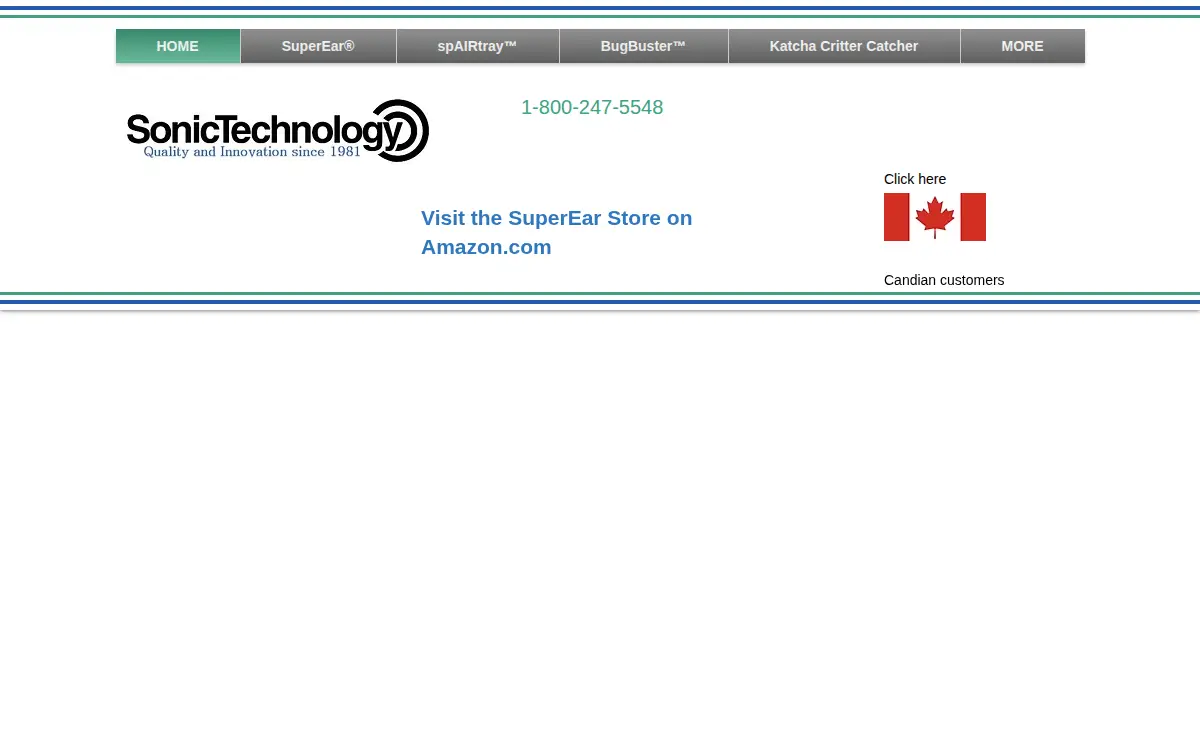Click the Canadian flag image
Image resolution: width=1200 pixels, height=750 pixels.
(935, 217)
